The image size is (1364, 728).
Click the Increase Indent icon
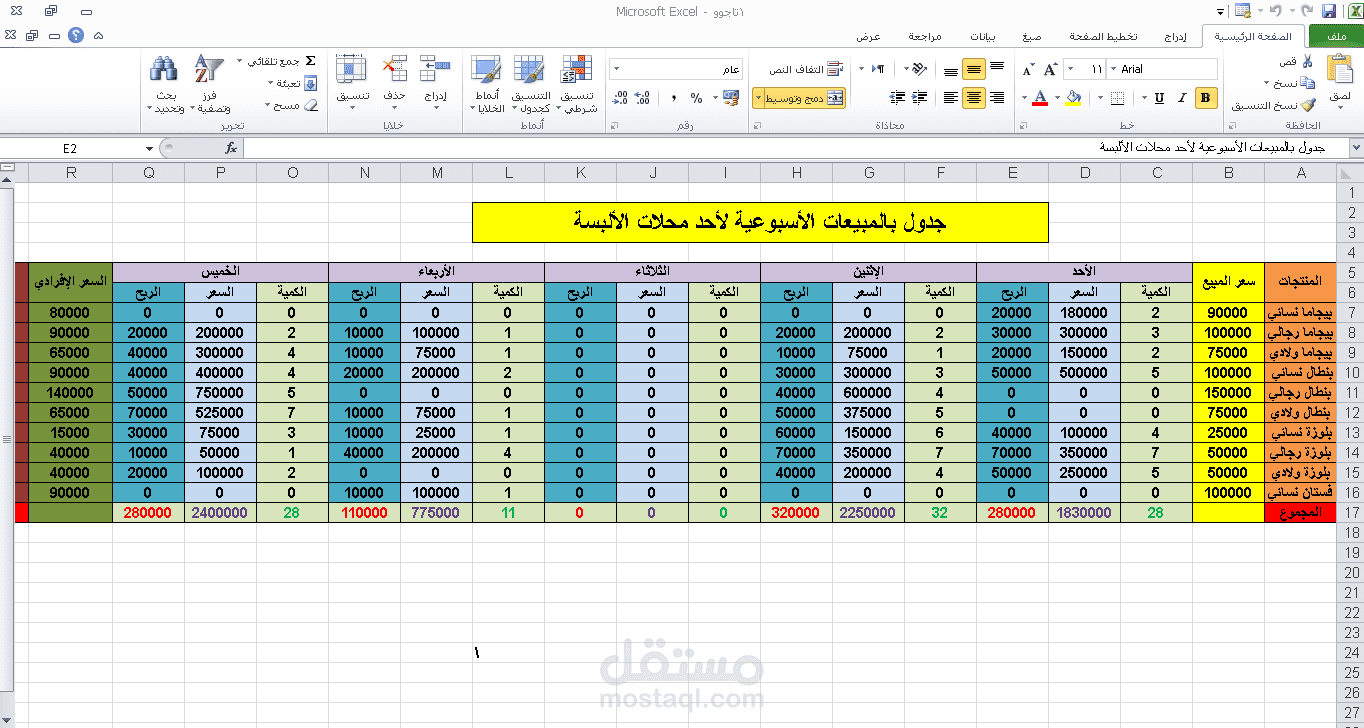point(897,98)
